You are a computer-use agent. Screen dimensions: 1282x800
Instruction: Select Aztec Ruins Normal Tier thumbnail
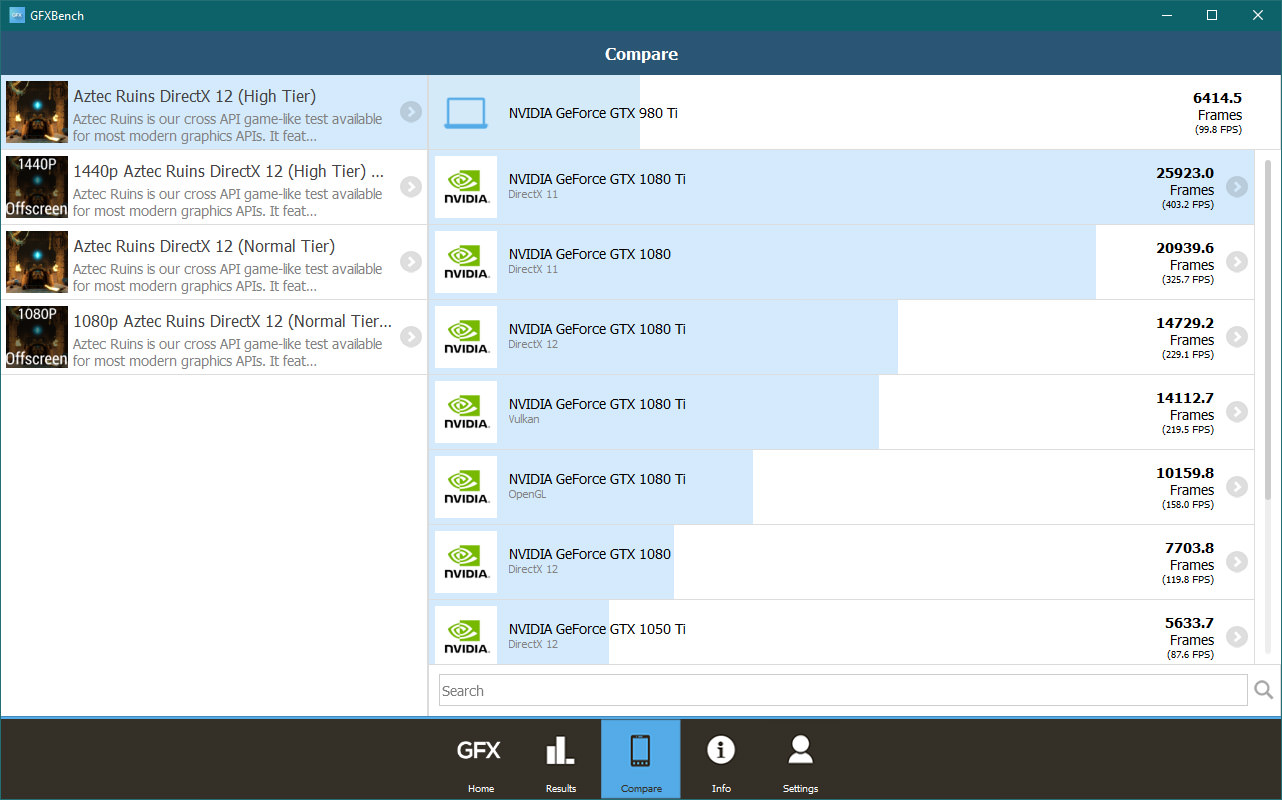(37, 262)
